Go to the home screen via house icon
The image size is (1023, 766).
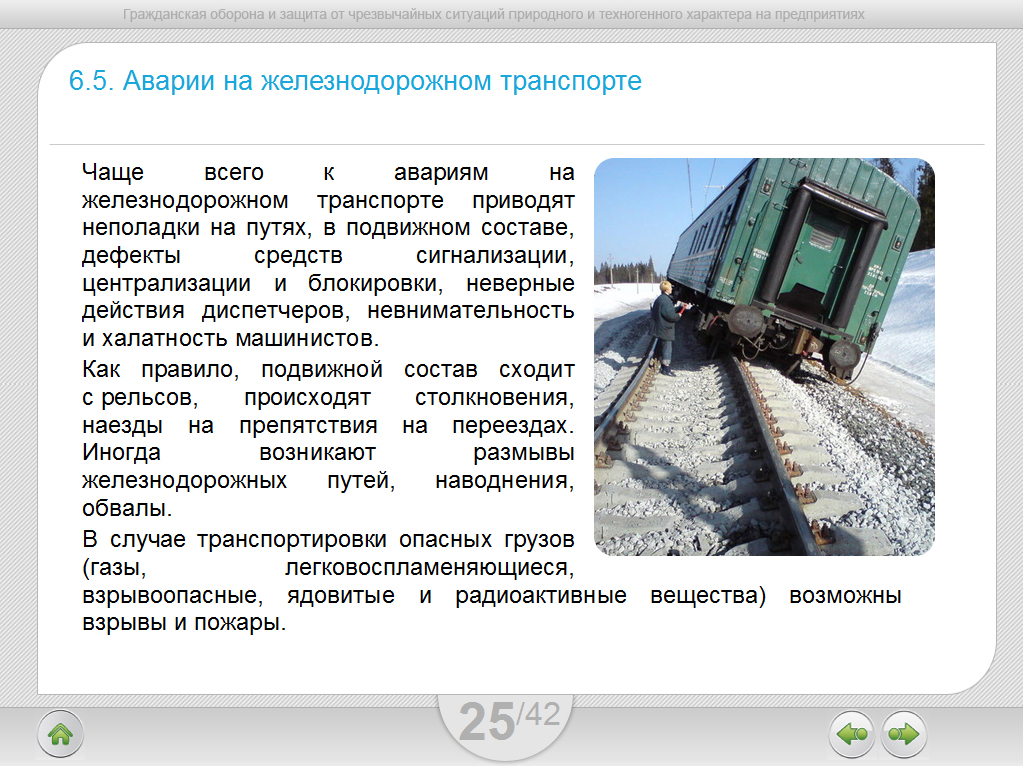coord(60,735)
